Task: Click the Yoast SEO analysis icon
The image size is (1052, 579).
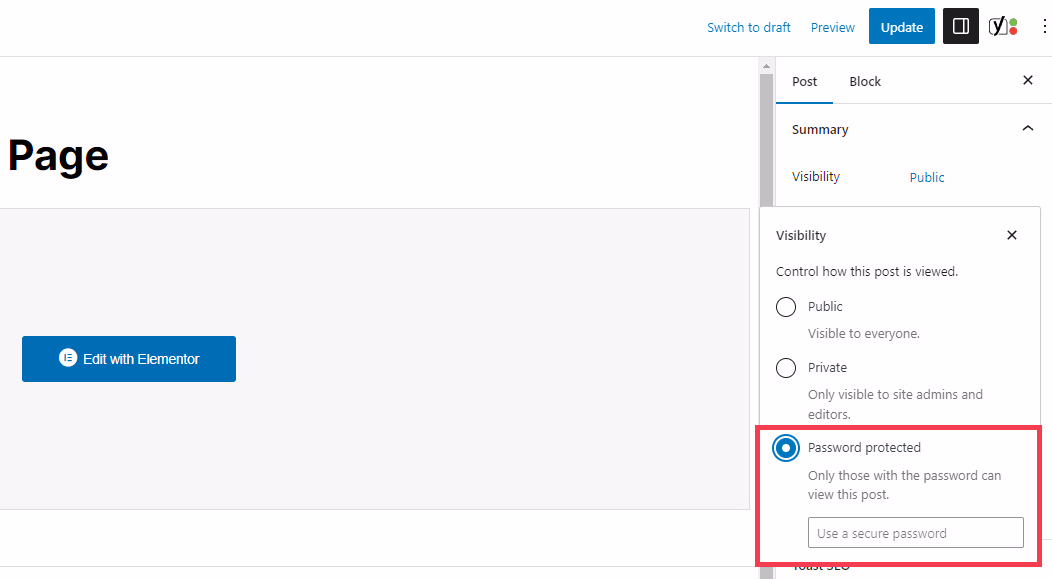Action: pyautogui.click(x=999, y=26)
